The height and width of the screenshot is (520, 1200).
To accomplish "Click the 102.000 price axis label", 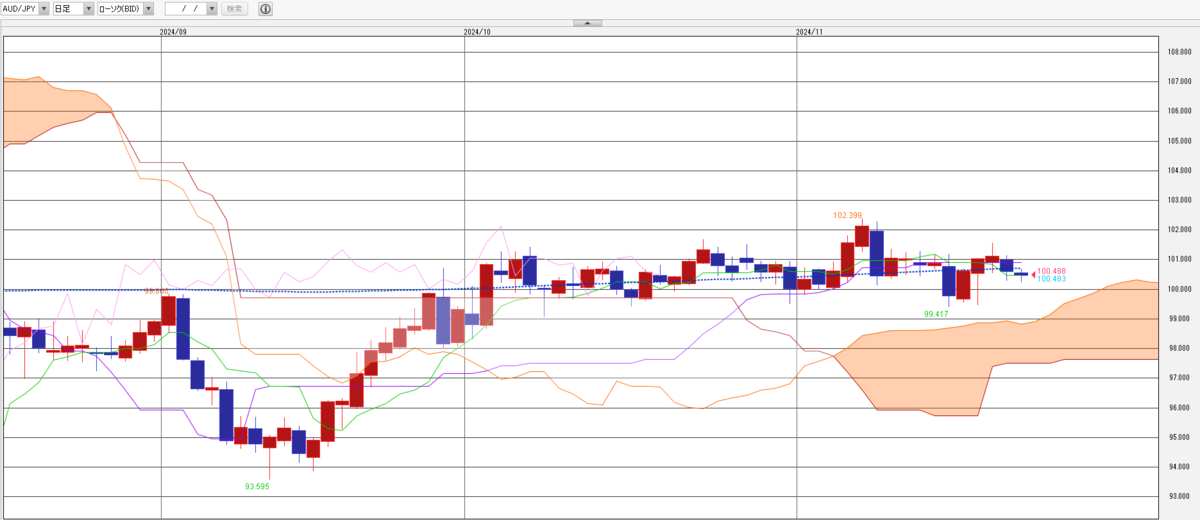I will coord(1181,230).
